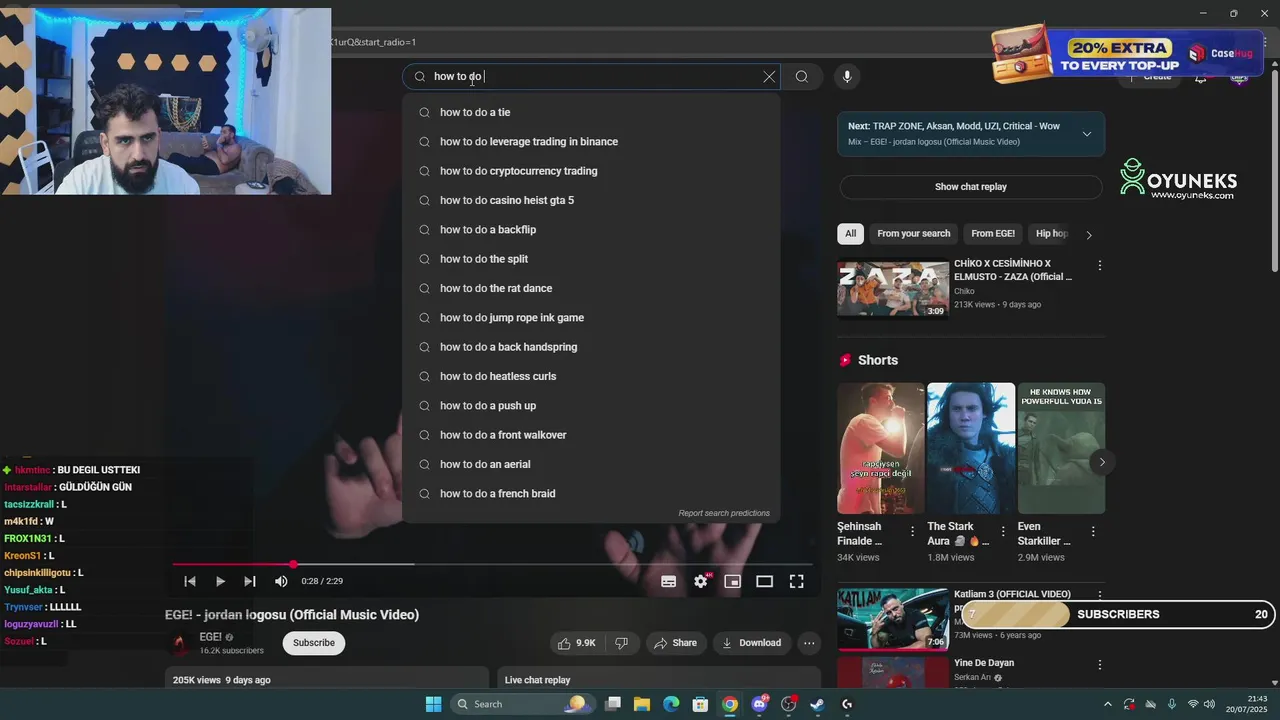The image size is (1280, 720).
Task: Choose 'how to do a push up'
Action: click(x=591, y=406)
